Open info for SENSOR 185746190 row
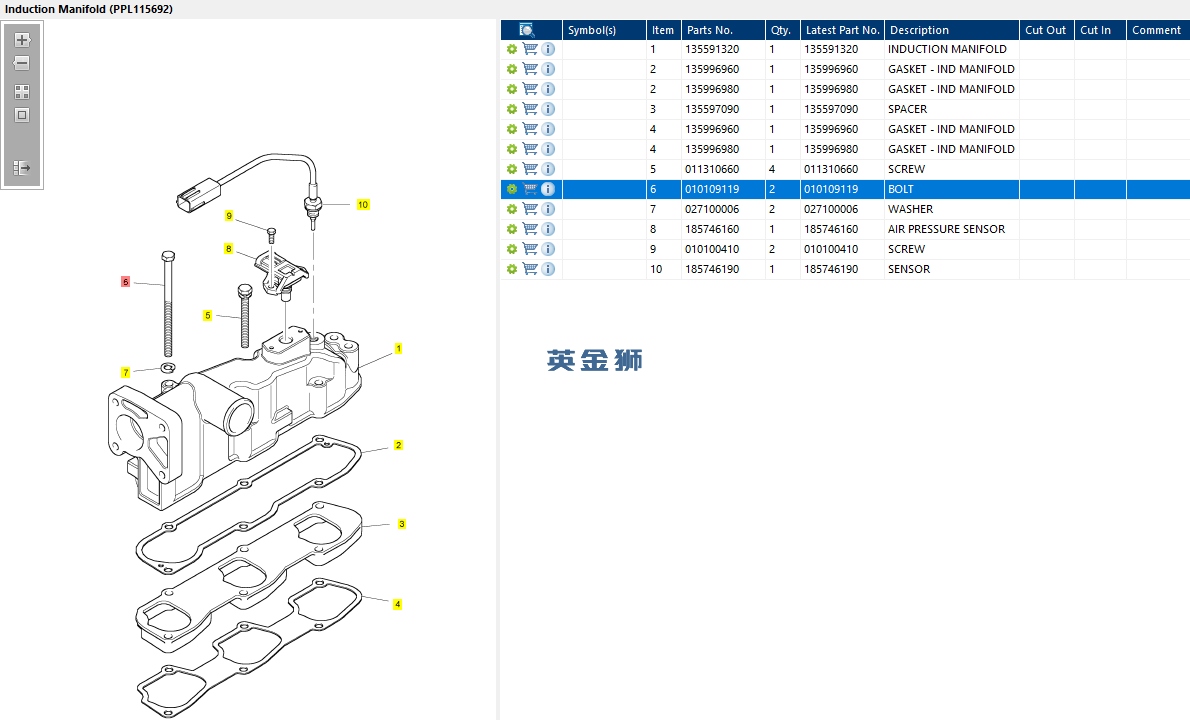1190x720 pixels. pos(548,269)
